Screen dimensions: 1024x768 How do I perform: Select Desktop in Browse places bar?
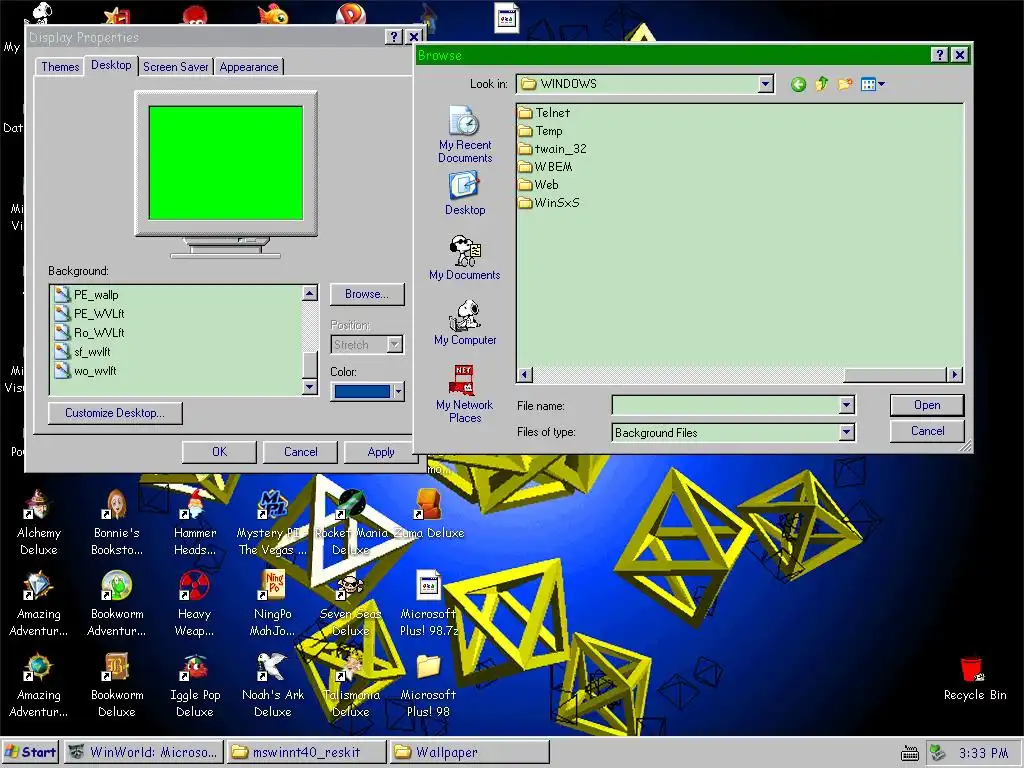pos(465,193)
